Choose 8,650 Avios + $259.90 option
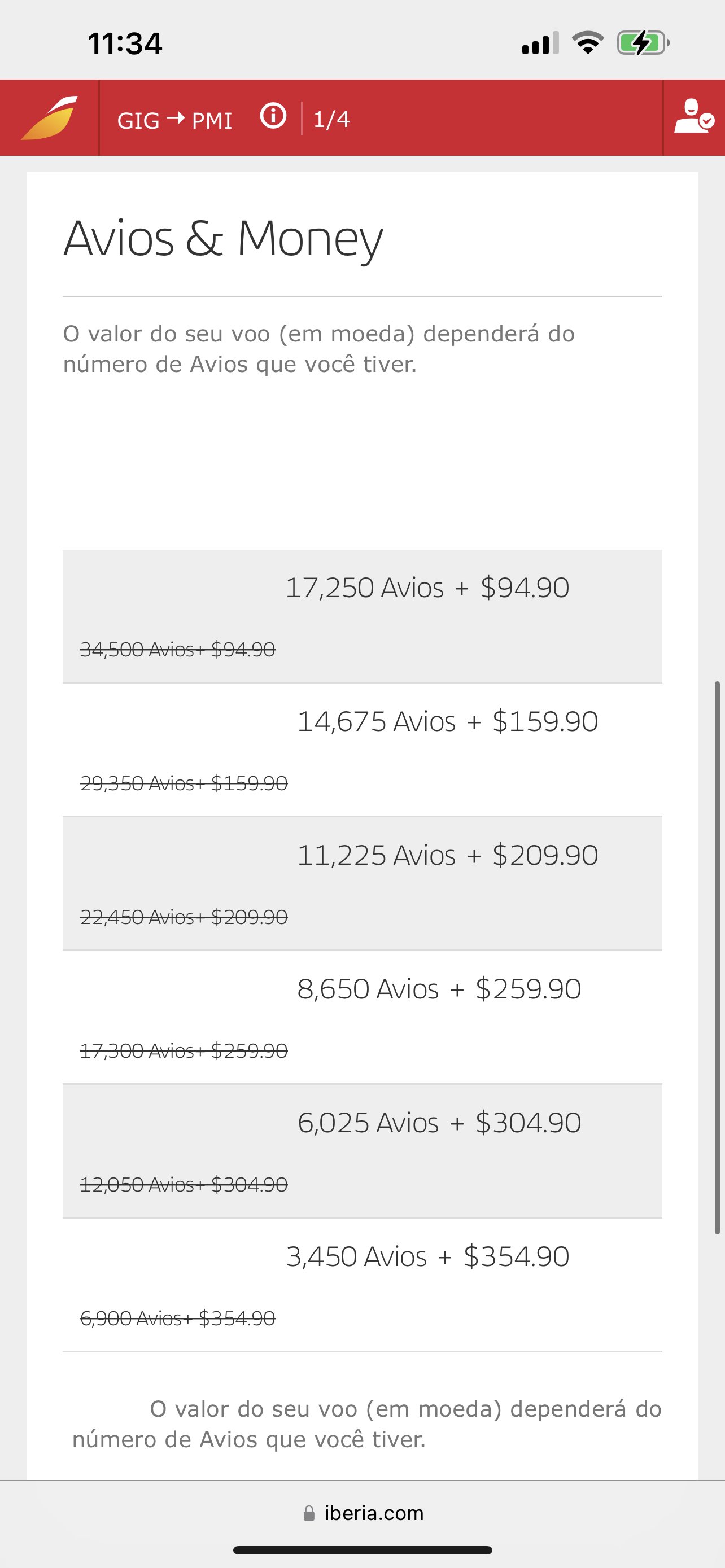This screenshot has height=1568, width=725. 362,1017
